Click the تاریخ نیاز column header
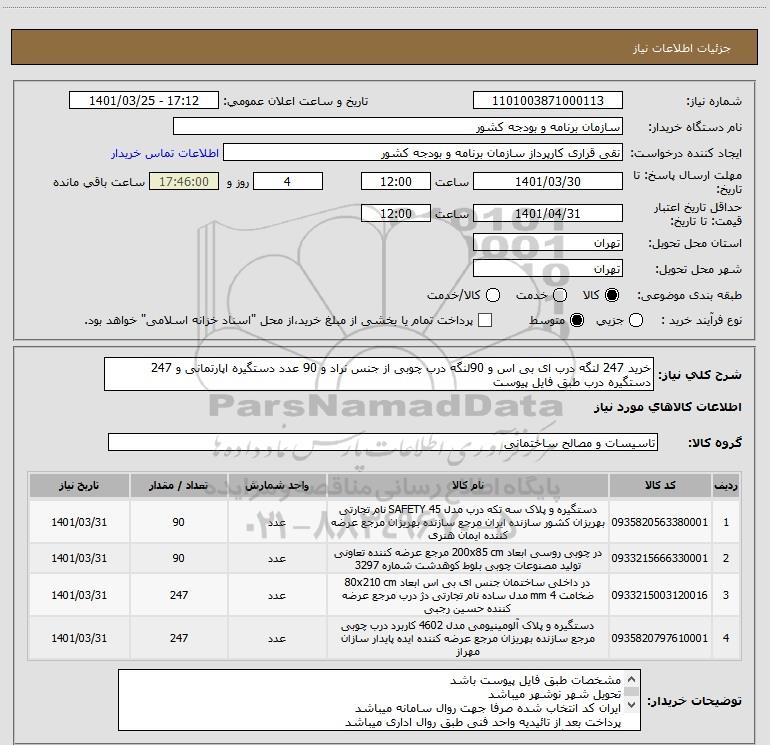The image size is (770, 745). (x=79, y=486)
